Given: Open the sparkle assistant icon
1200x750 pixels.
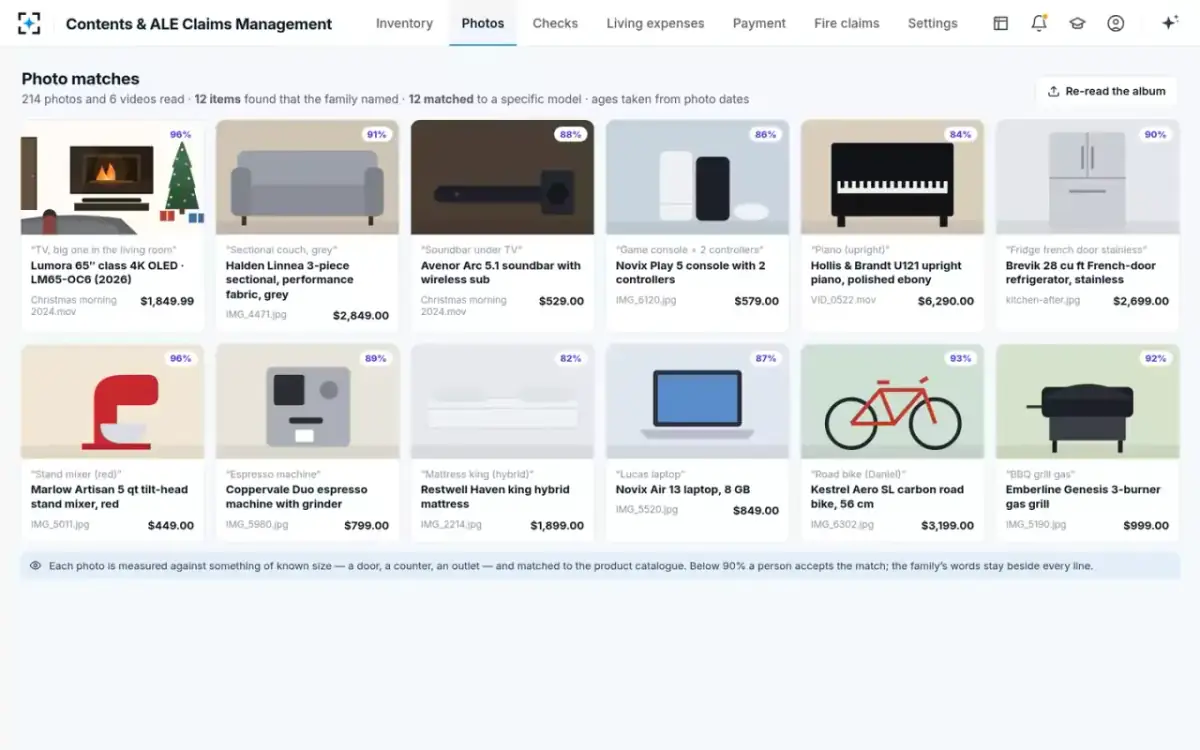Looking at the screenshot, I should click(1170, 23).
